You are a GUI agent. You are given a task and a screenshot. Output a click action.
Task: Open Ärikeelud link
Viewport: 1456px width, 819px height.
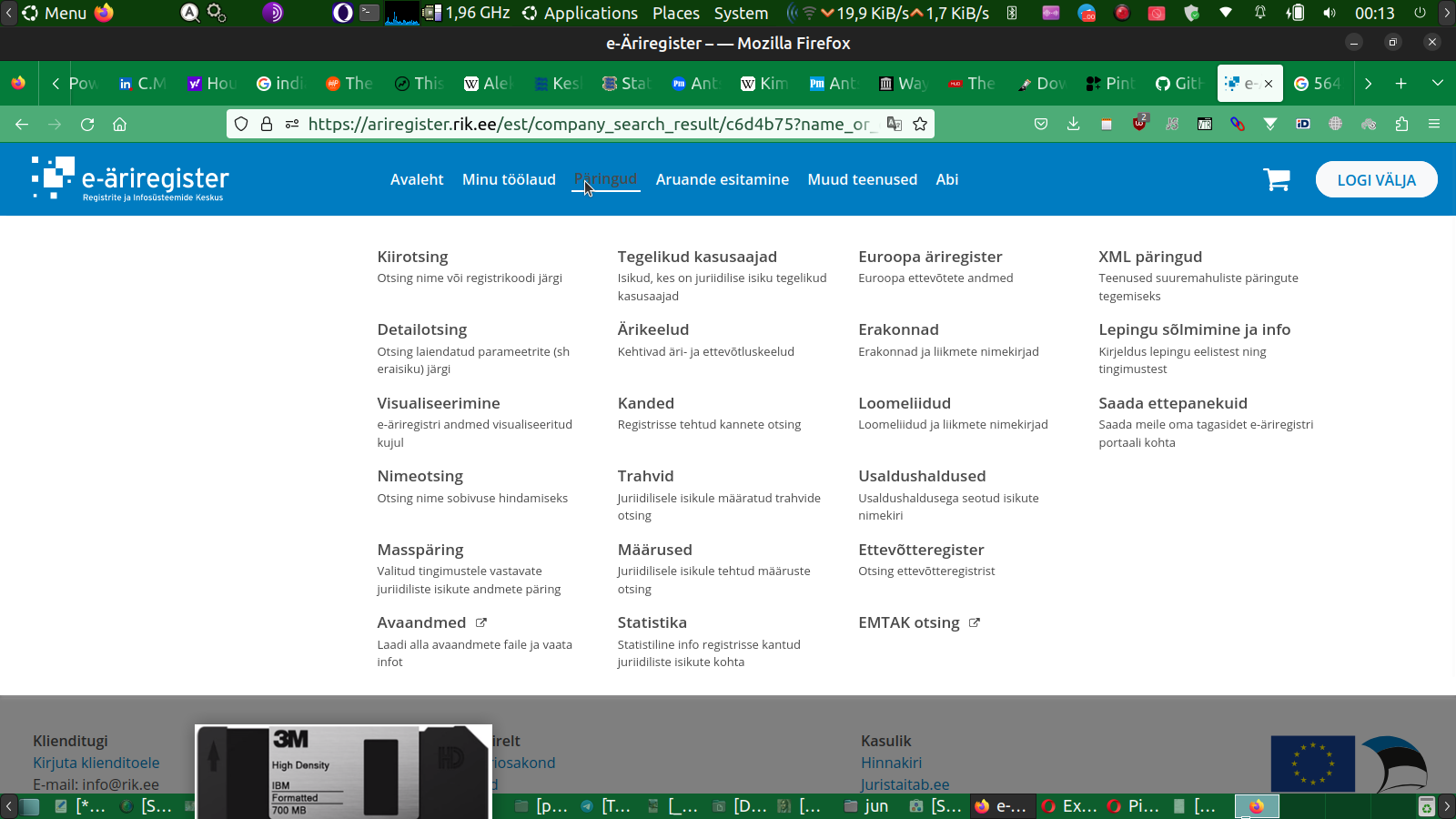[653, 329]
